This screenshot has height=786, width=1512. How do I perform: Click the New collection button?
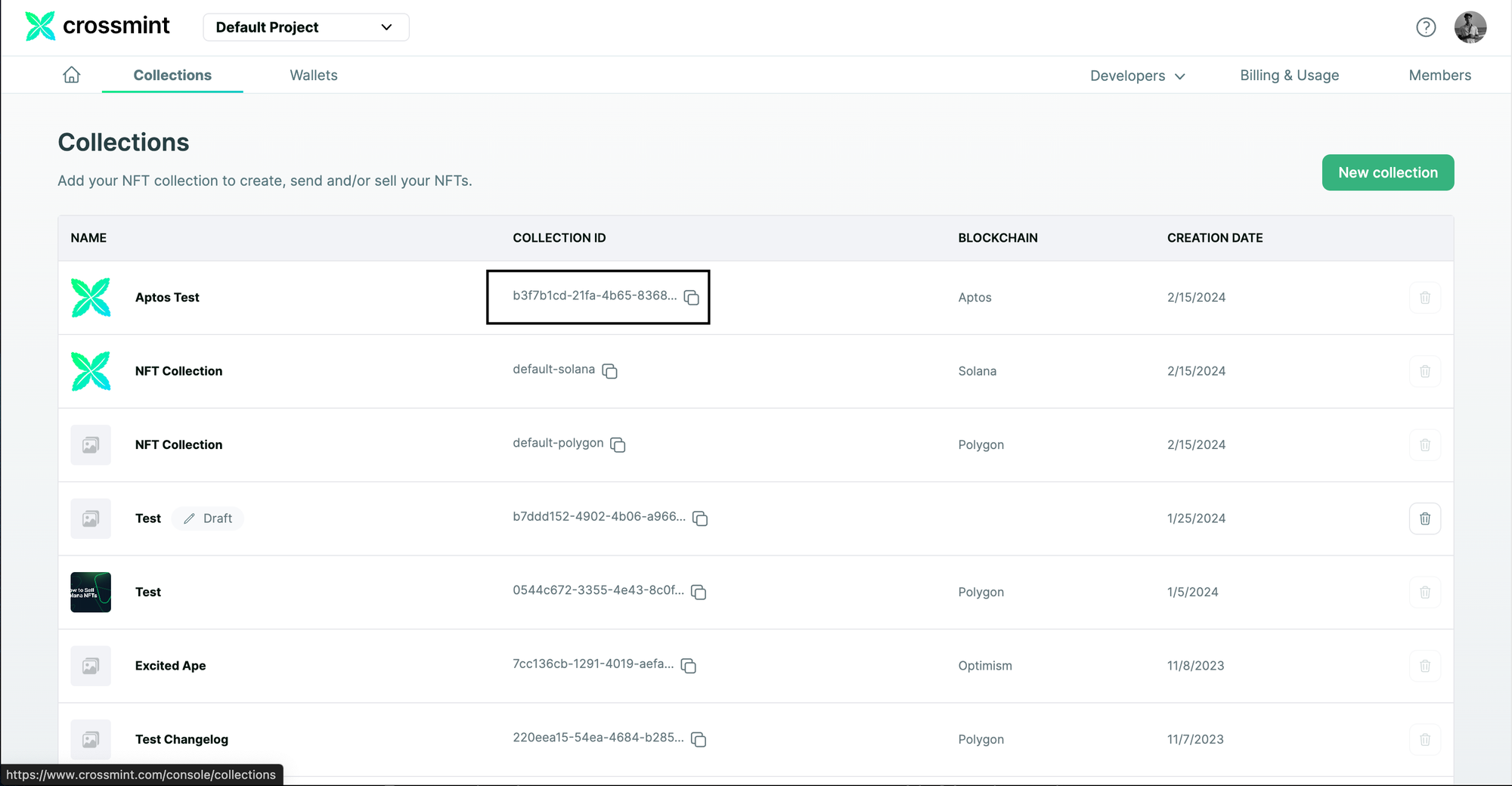click(x=1388, y=172)
